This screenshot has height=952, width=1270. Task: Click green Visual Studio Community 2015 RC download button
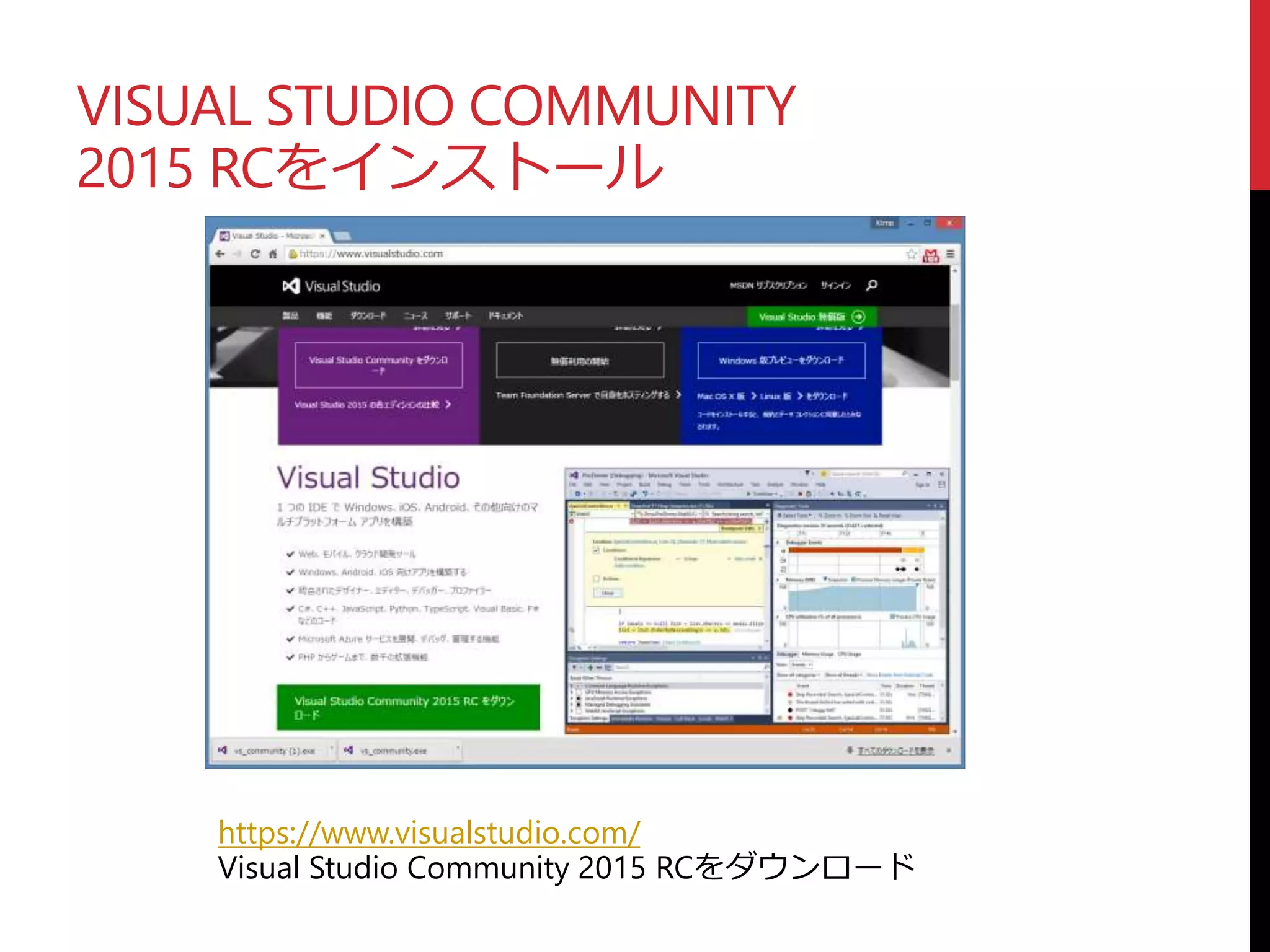408,707
